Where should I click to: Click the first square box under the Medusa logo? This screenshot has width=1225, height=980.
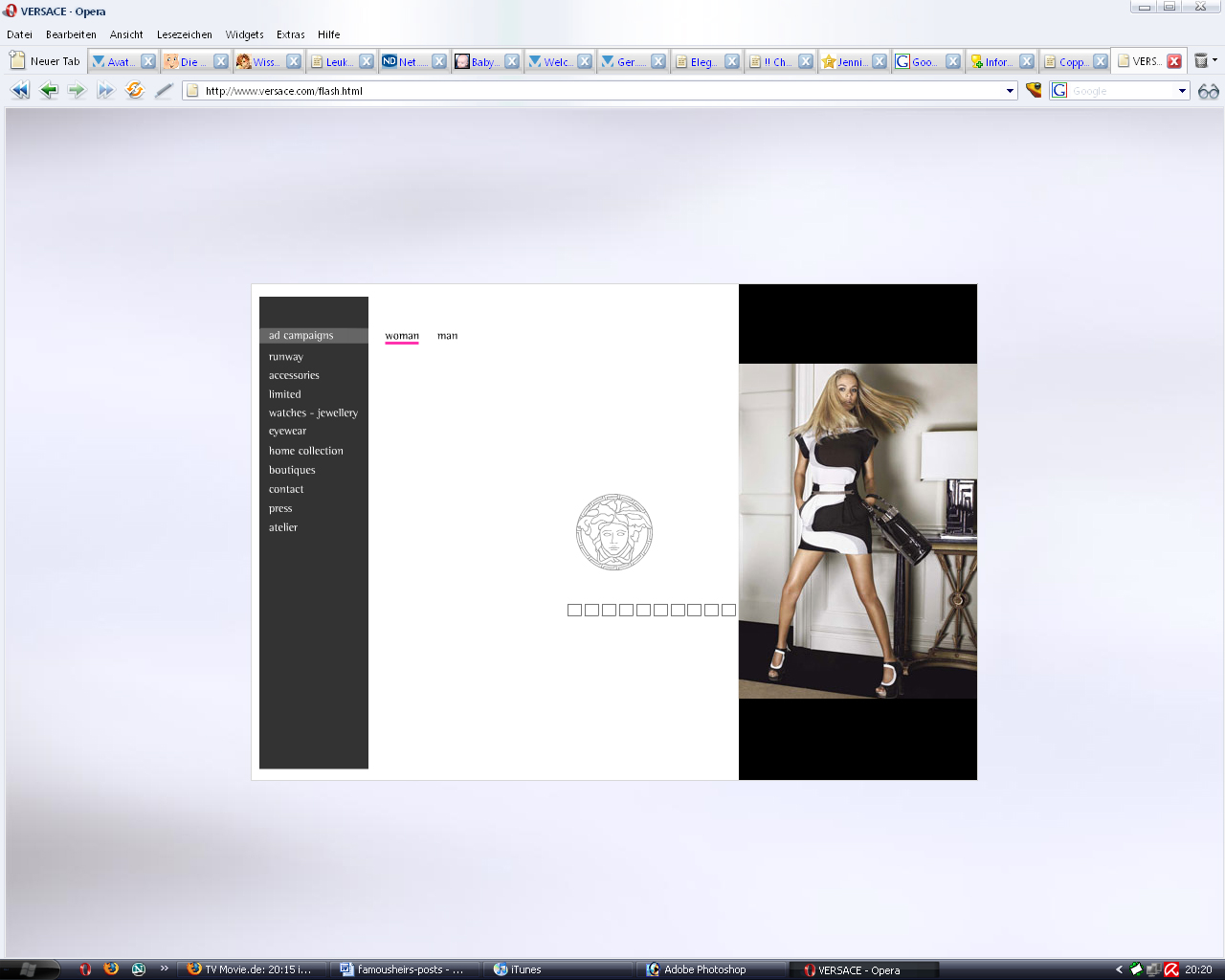574,610
